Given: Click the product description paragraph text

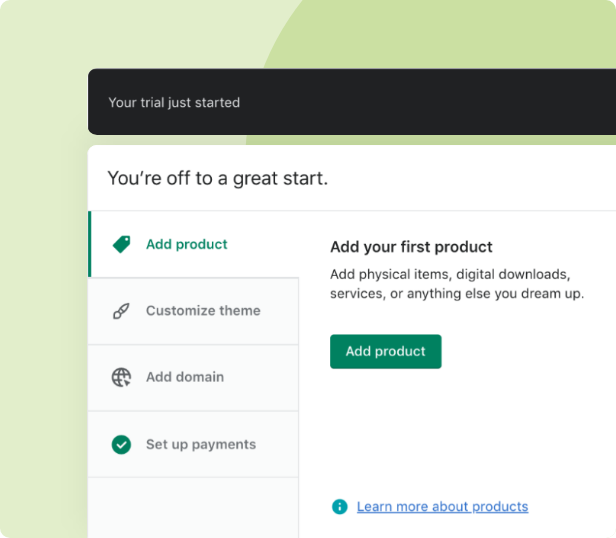Looking at the screenshot, I should 457,284.
